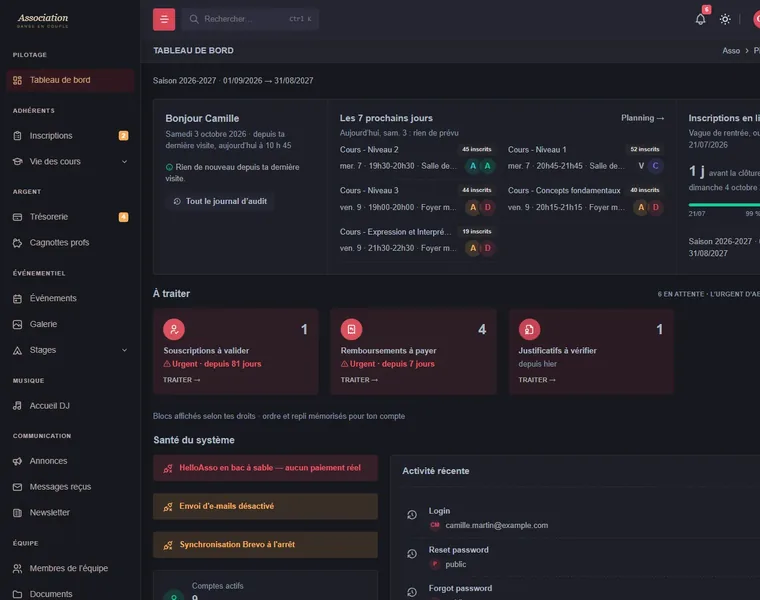760x600 pixels.
Task: Click the Login activity history icon
Action: (x=412, y=515)
